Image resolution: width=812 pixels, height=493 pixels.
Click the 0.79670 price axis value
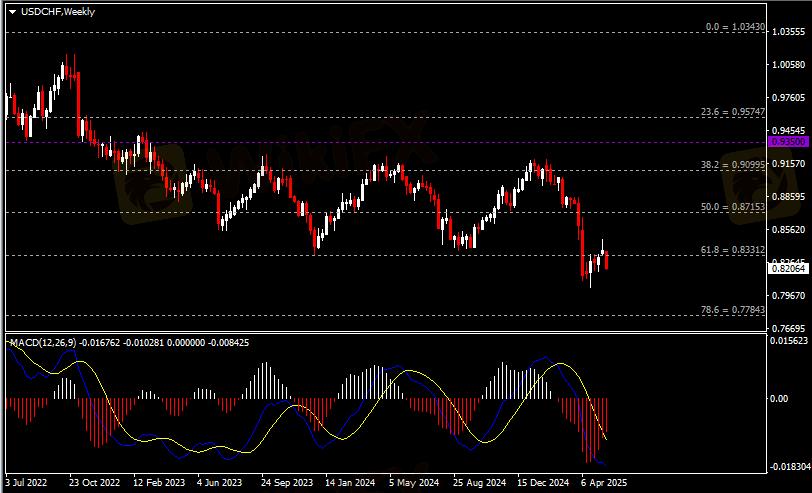(x=788, y=295)
